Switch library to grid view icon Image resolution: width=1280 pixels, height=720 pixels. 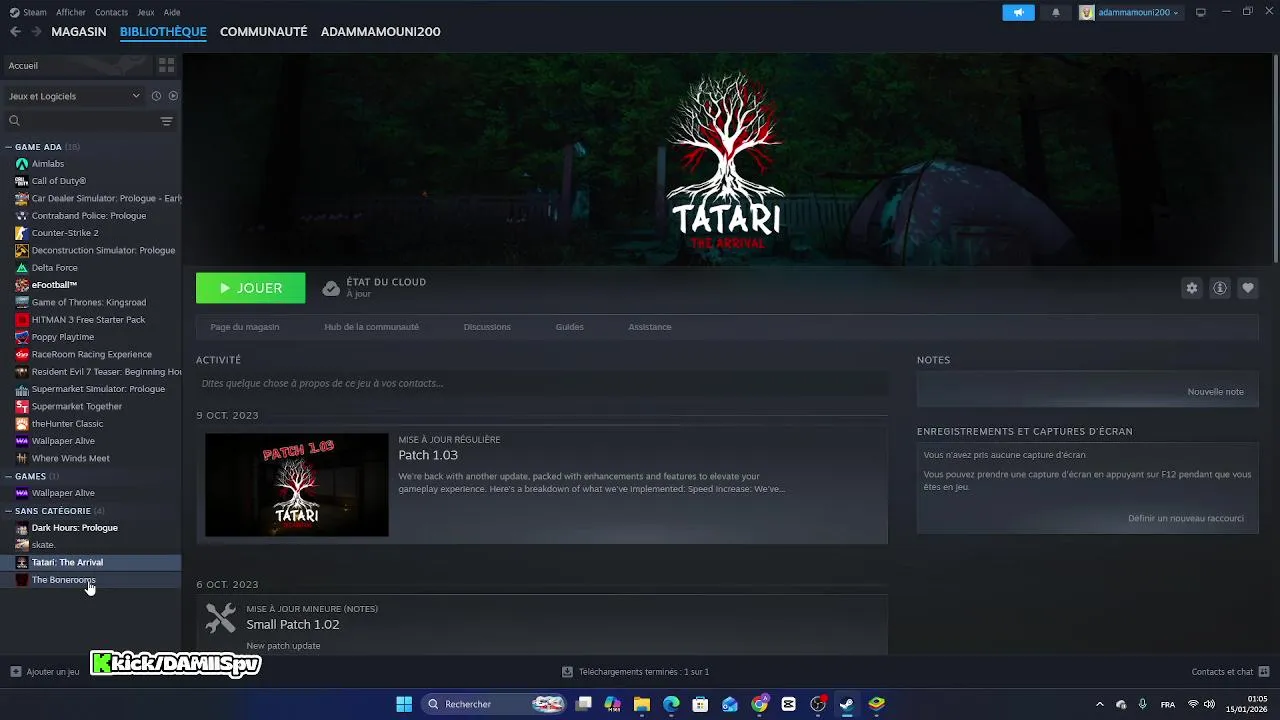tap(166, 65)
